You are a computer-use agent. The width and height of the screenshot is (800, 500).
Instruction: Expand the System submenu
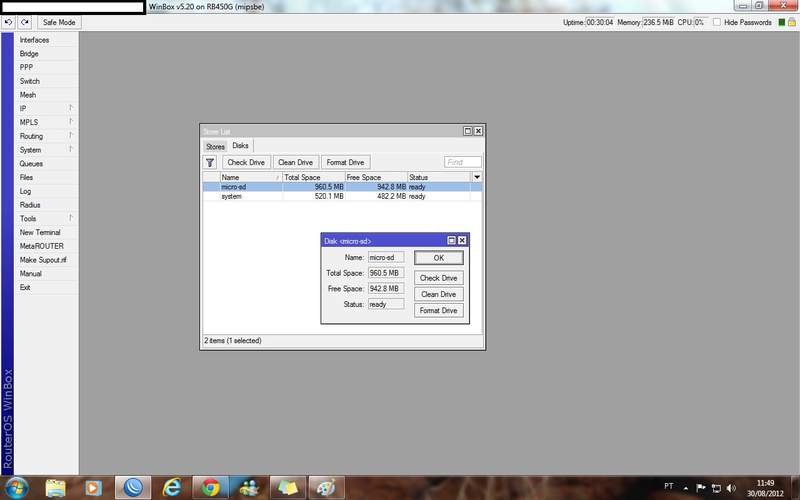(46, 150)
